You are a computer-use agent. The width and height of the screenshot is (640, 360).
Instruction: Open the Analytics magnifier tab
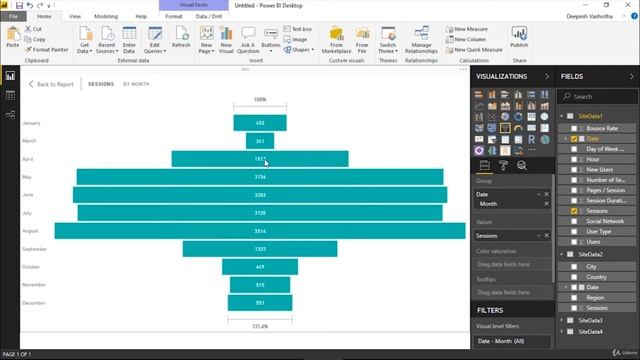[x=522, y=165]
